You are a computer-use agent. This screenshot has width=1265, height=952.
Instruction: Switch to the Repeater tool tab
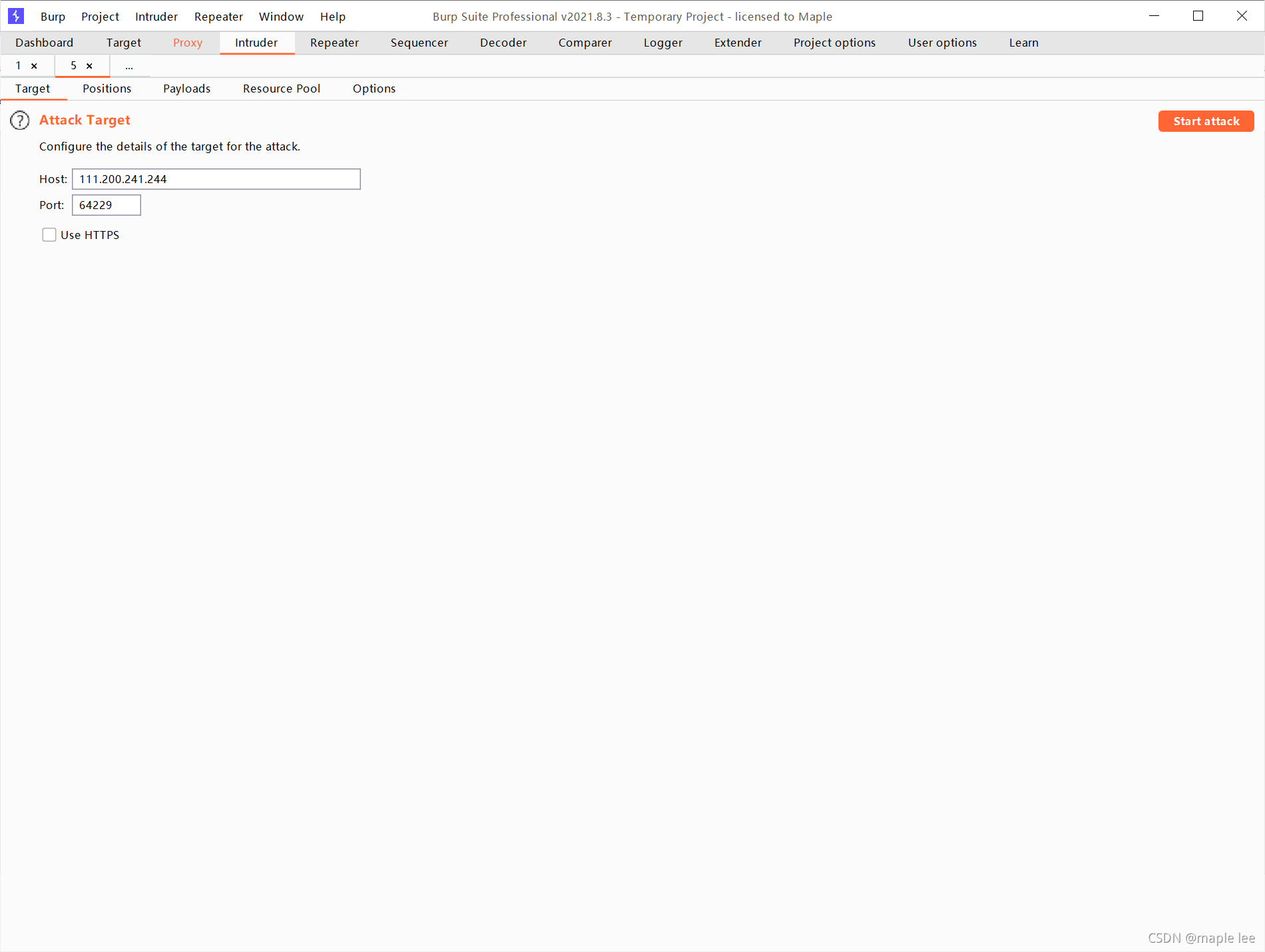point(334,43)
